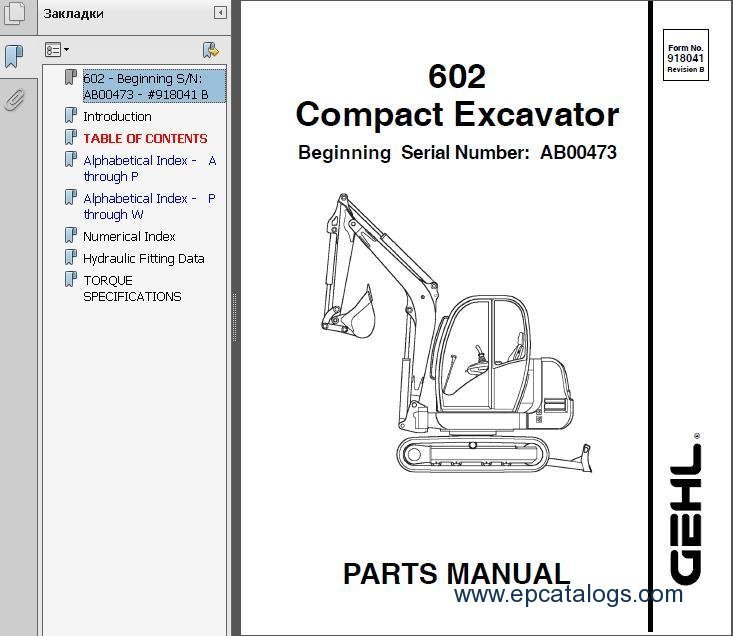The image size is (733, 636).
Task: Select the '602 - Beginning S/N' bookmark
Action: coord(154,86)
